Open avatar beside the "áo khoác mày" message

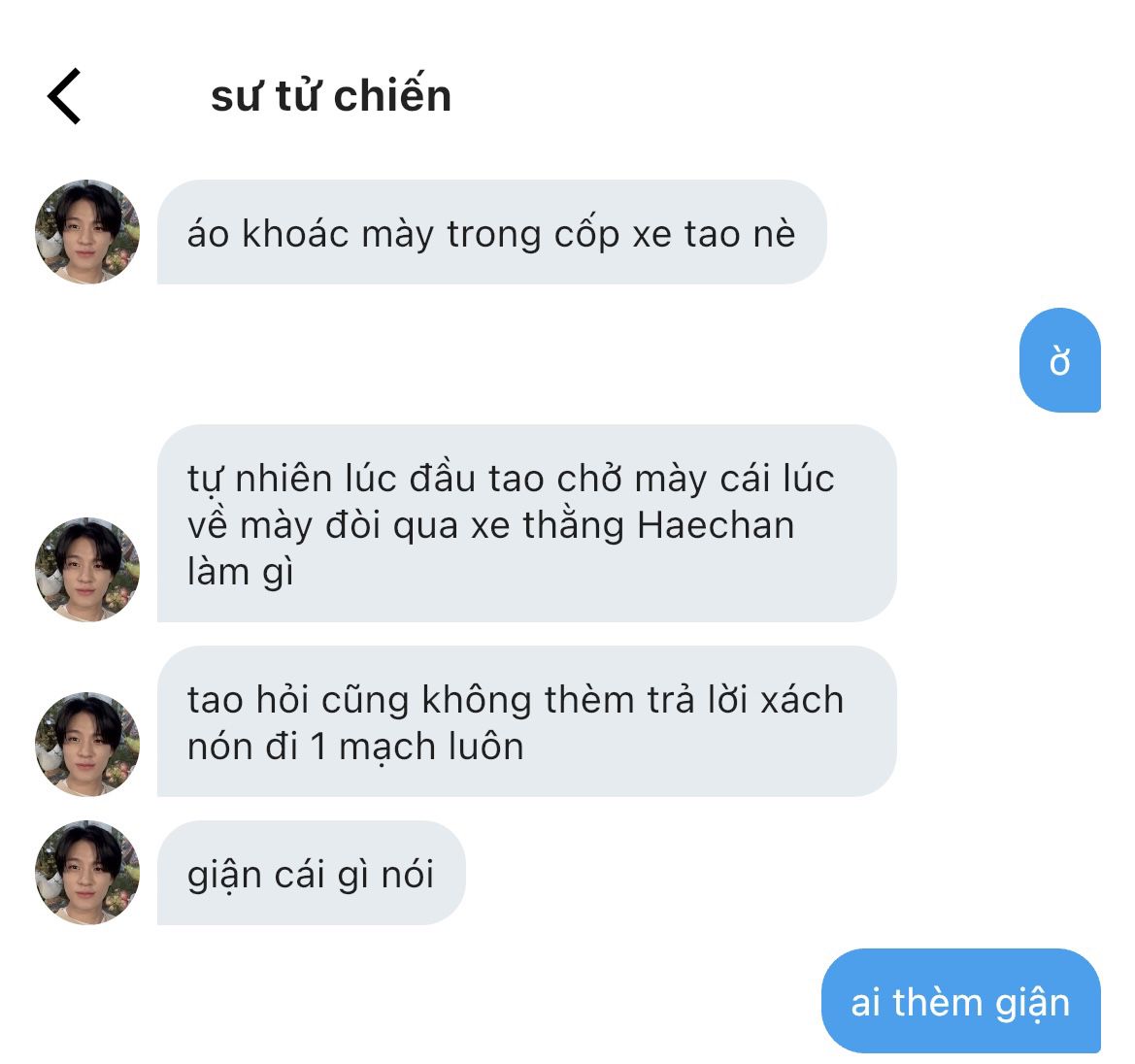point(87,232)
